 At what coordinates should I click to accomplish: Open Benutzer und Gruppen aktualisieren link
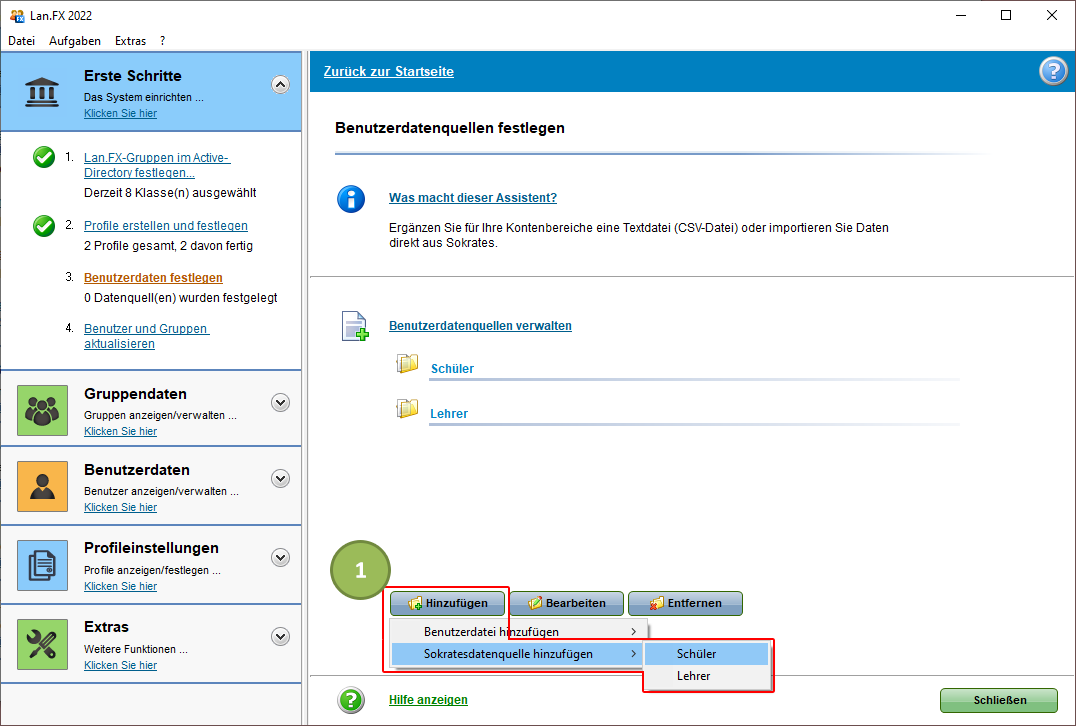pos(146,336)
